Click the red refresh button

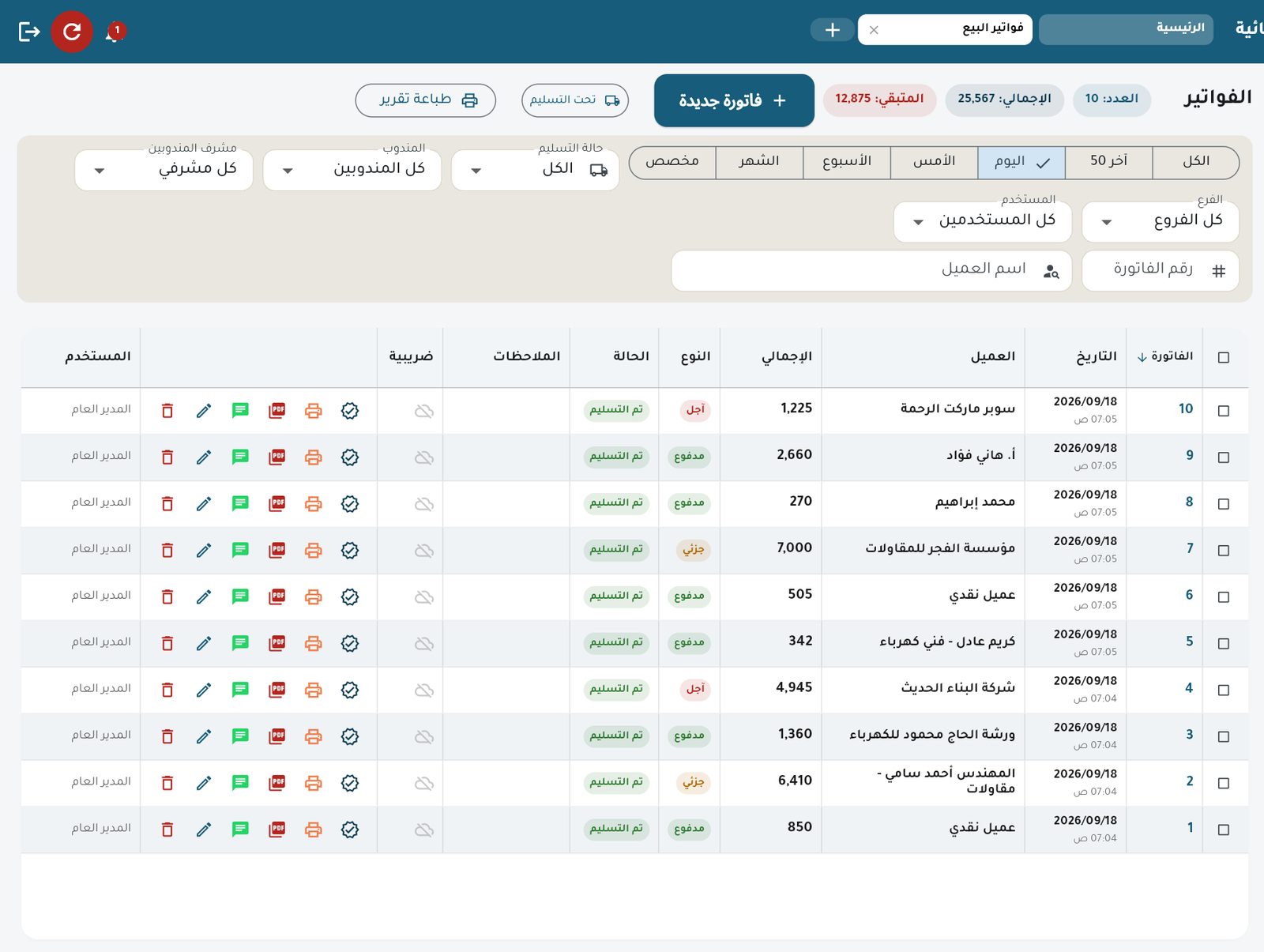[72, 32]
